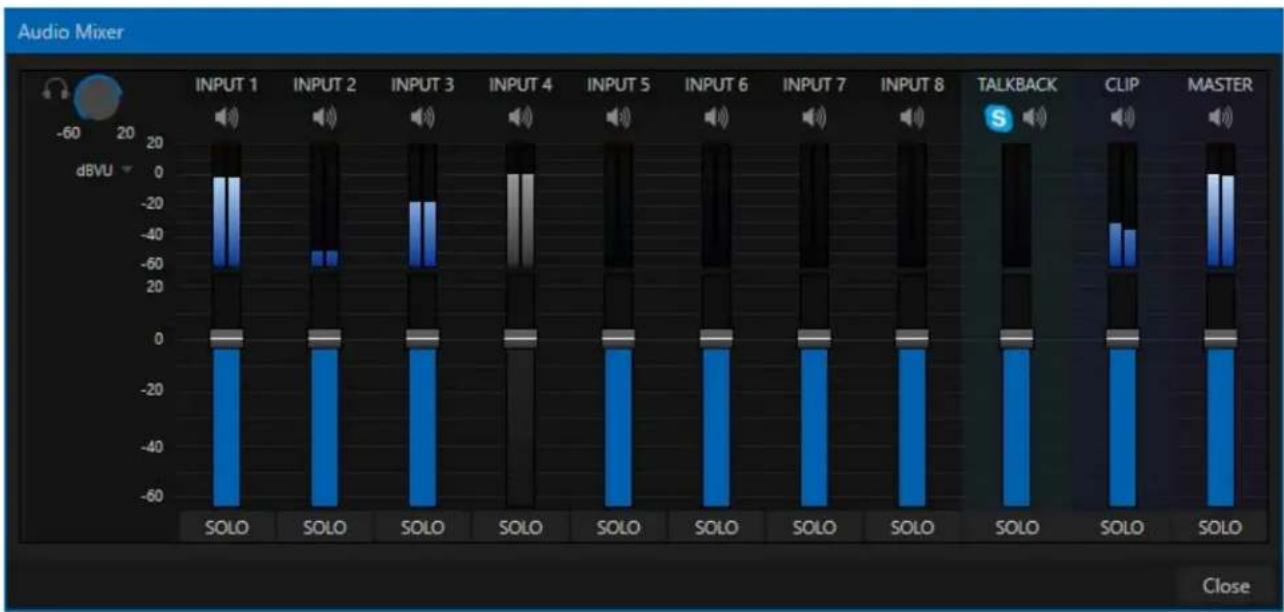Viewport: 1284px width, 612px height.
Task: Mute INPUT 2 using its speaker icon
Action: pos(324,118)
